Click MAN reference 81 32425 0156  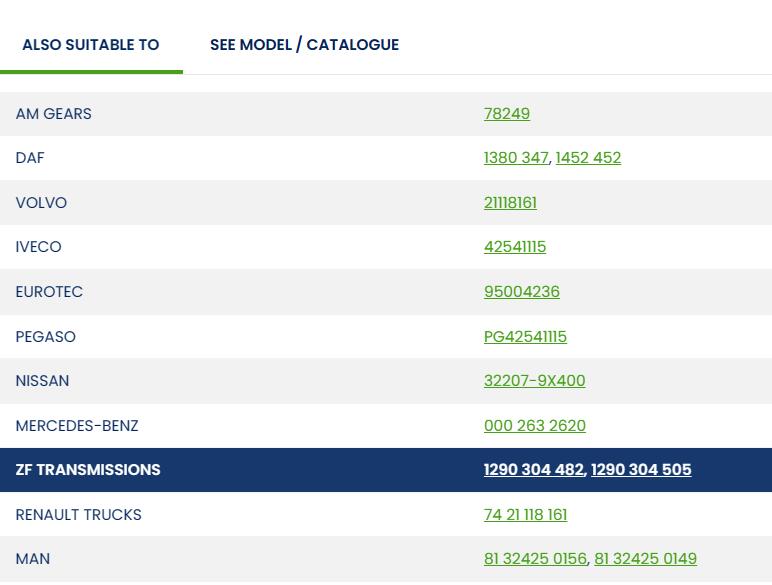535,559
